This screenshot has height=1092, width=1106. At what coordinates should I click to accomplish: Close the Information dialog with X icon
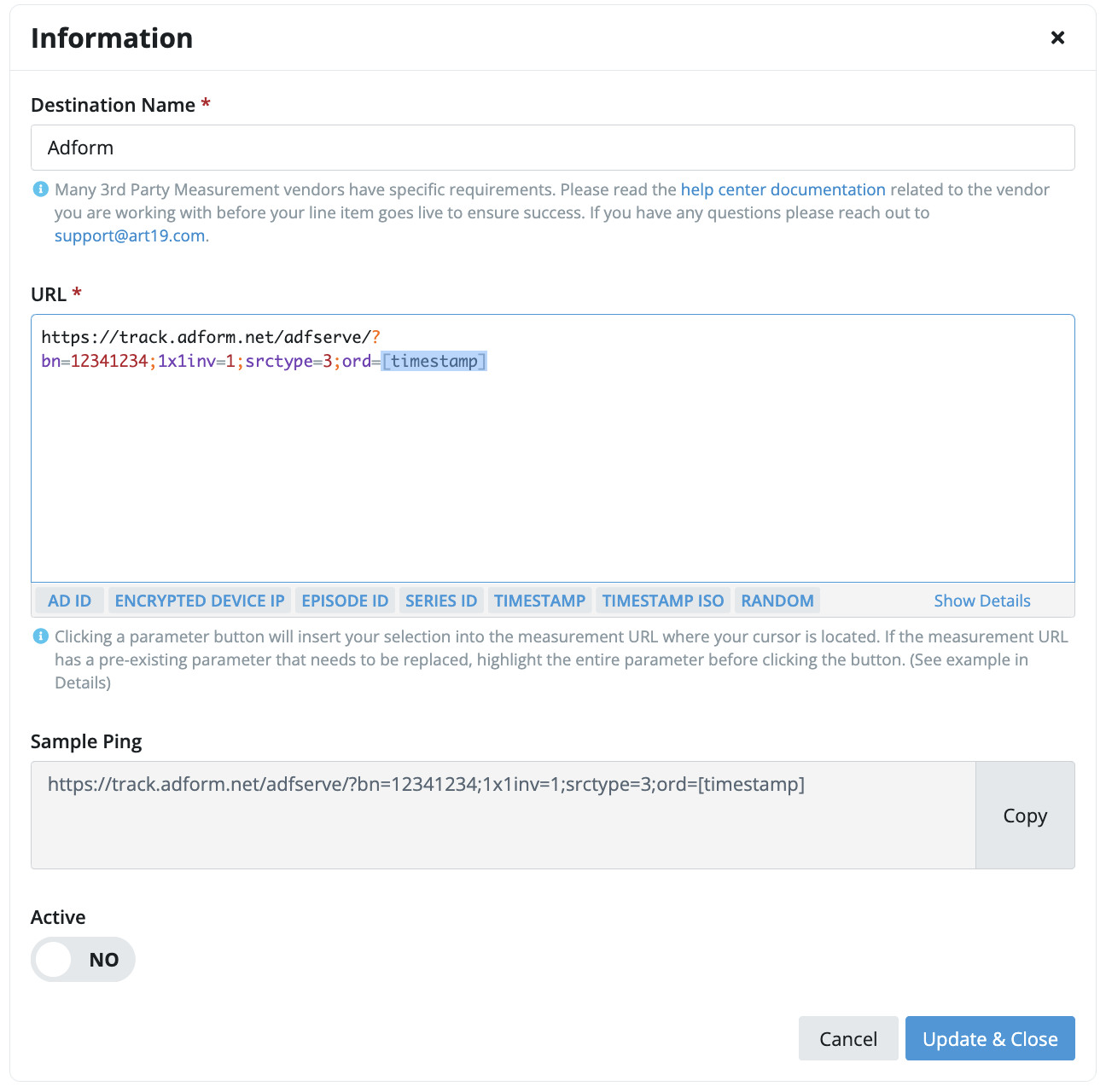coord(1057,38)
